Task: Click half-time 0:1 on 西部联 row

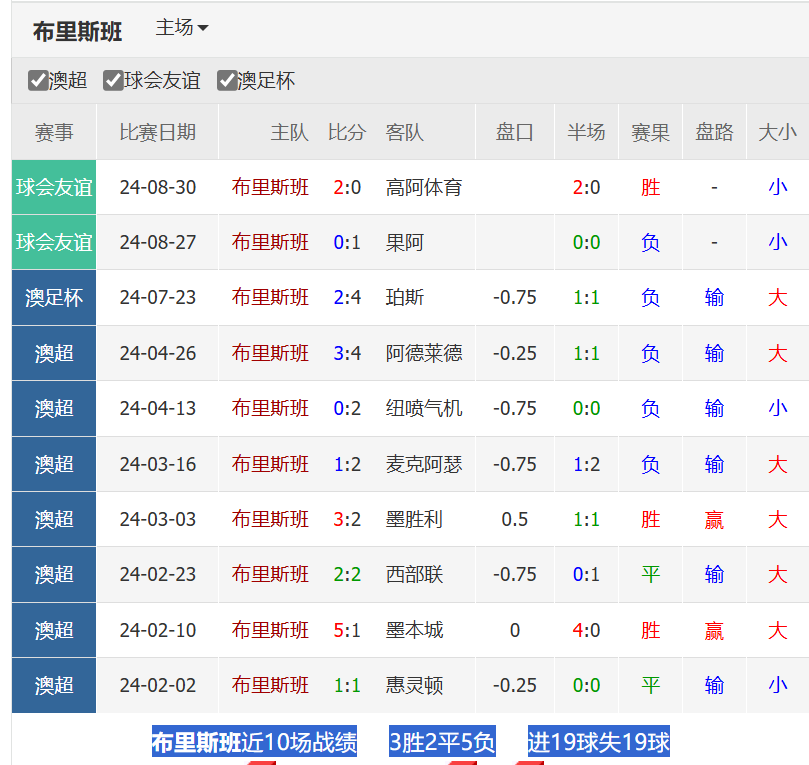Action: coord(586,575)
